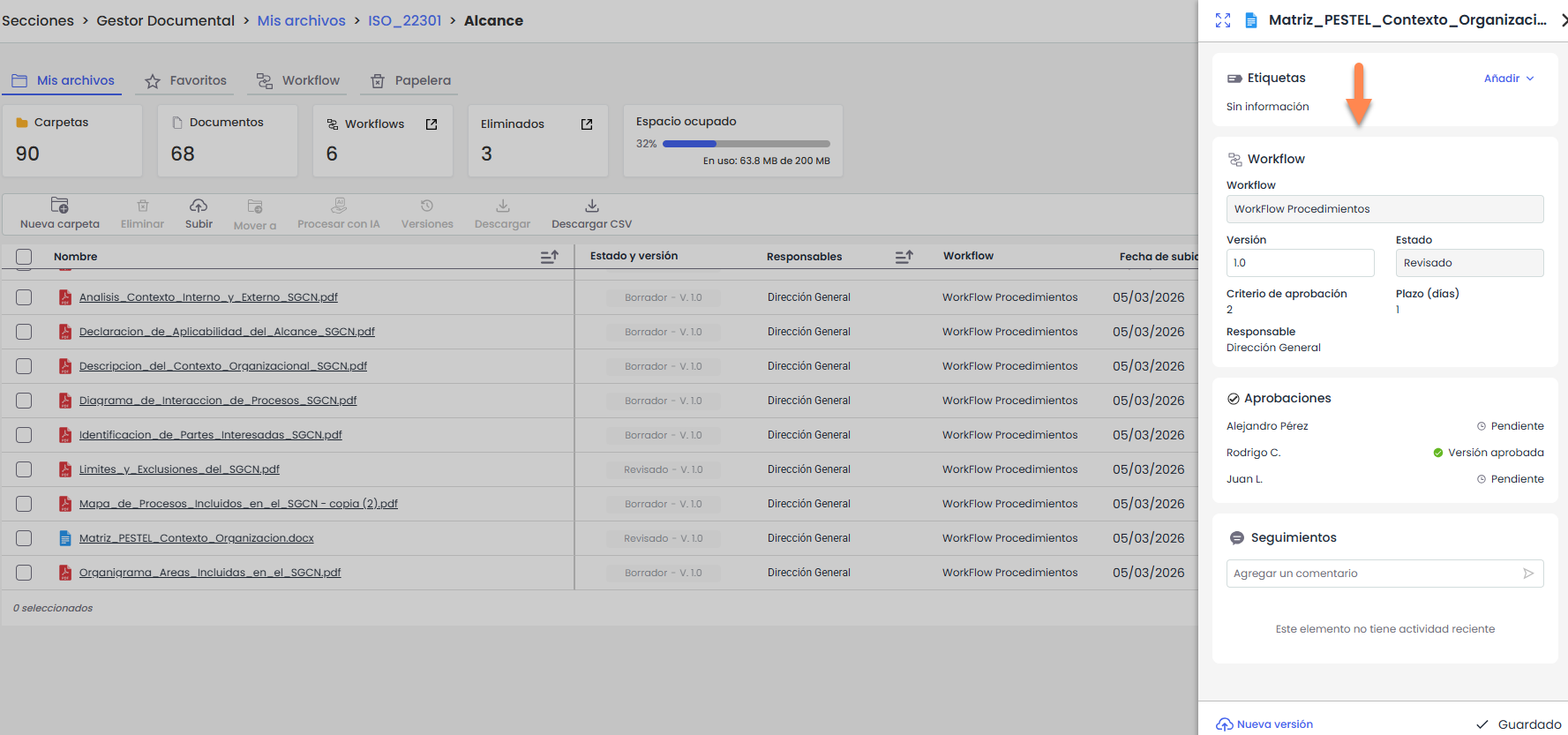
Task: Open Workflows card external link icon
Action: tap(431, 124)
